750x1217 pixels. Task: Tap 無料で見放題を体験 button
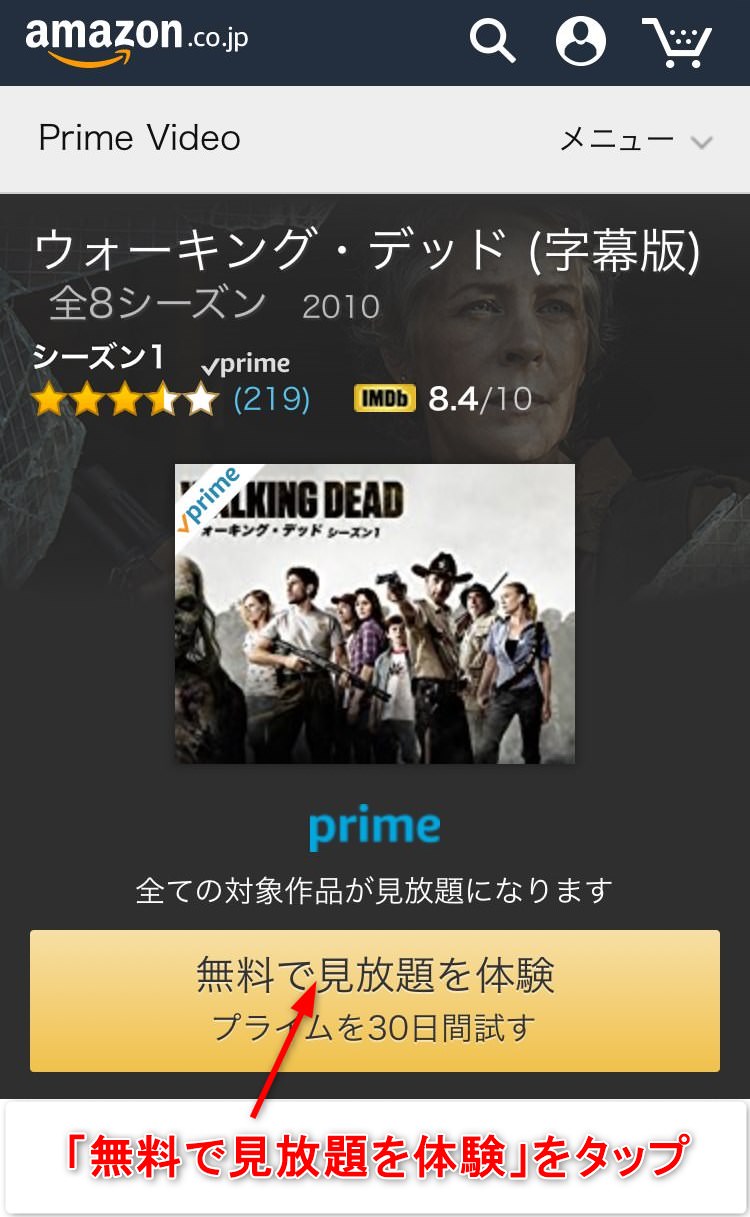pyautogui.click(x=375, y=1001)
